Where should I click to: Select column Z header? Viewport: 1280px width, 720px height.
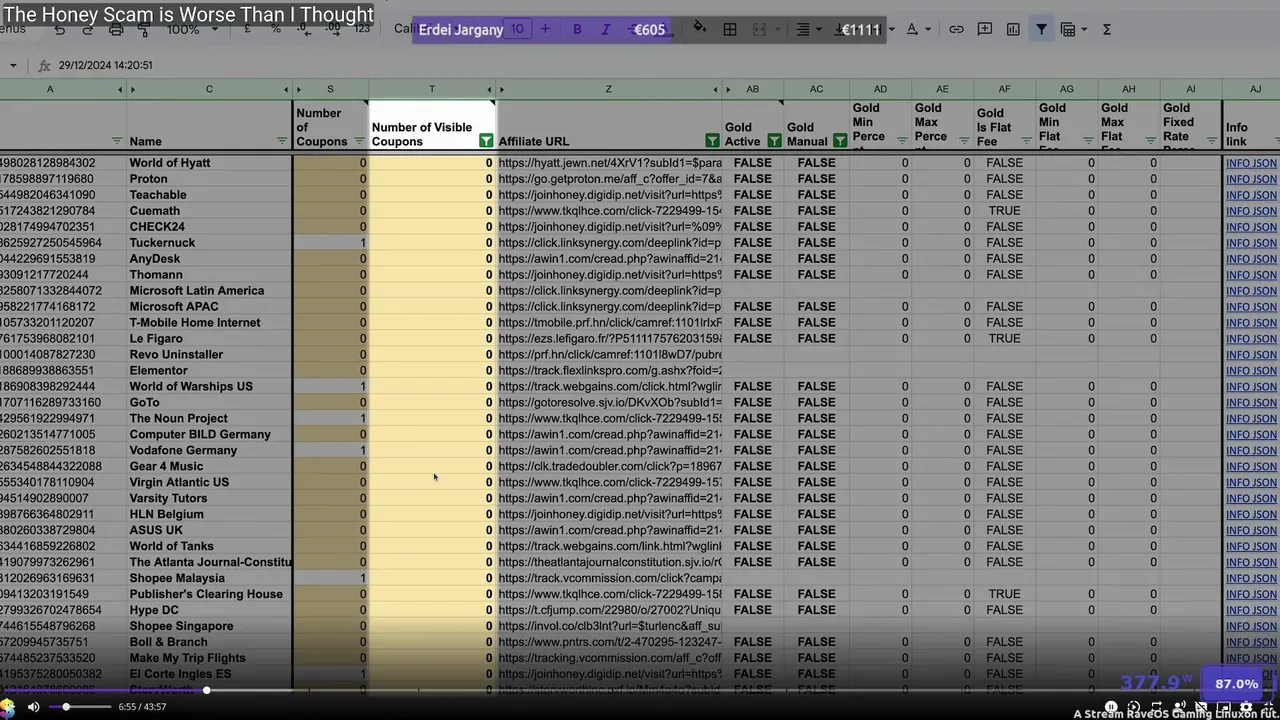tap(608, 90)
